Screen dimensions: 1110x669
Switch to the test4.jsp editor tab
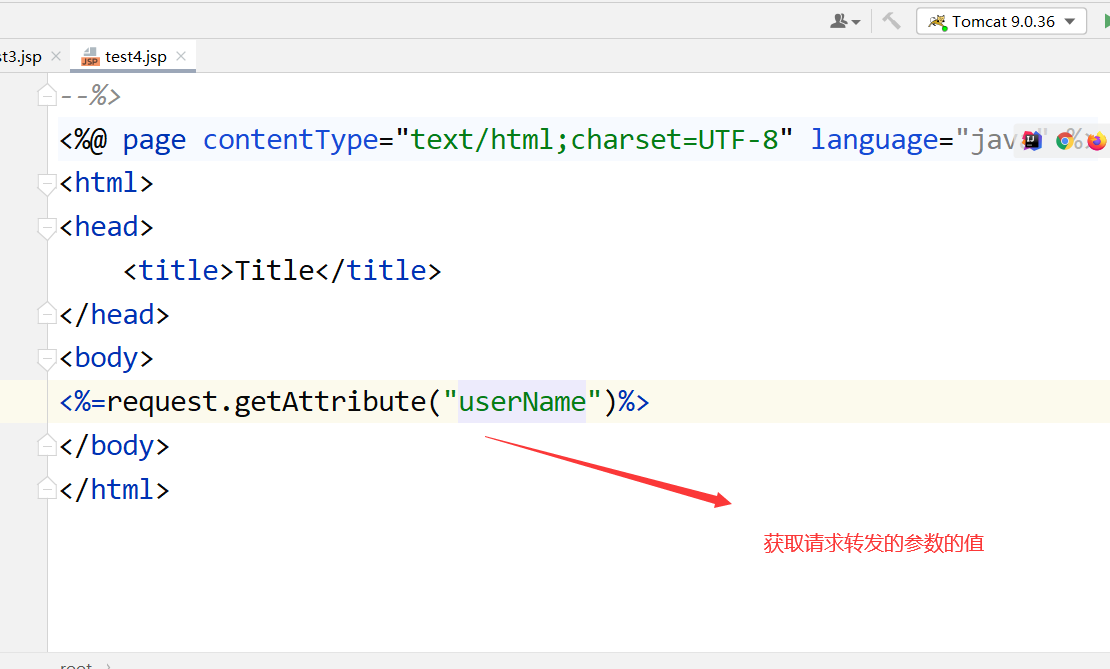[133, 57]
